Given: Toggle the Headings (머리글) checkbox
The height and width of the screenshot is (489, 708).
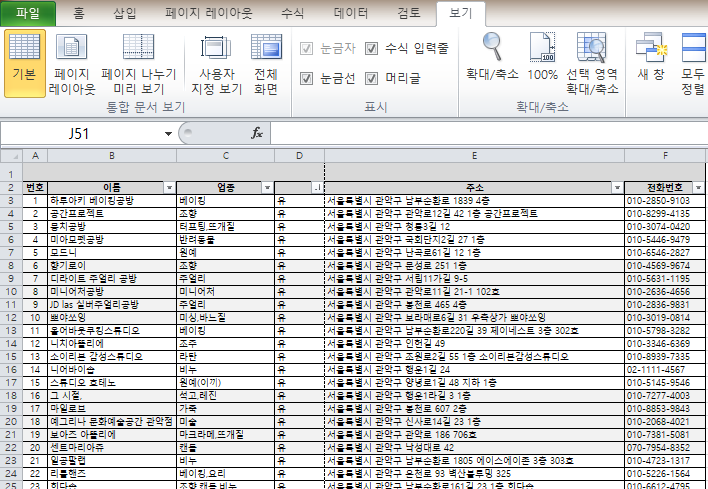Looking at the screenshot, I should (x=371, y=79).
